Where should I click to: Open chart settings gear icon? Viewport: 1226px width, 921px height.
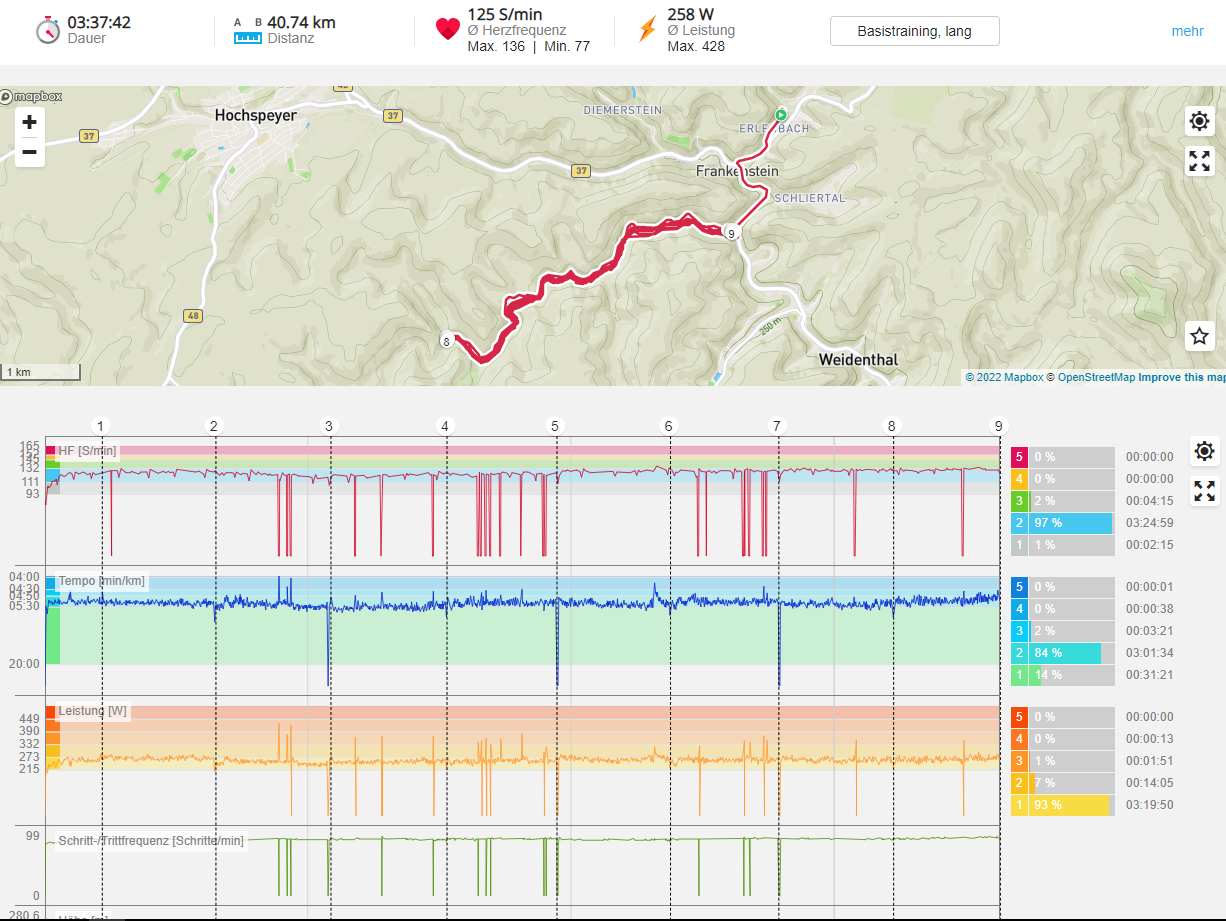(x=1205, y=451)
